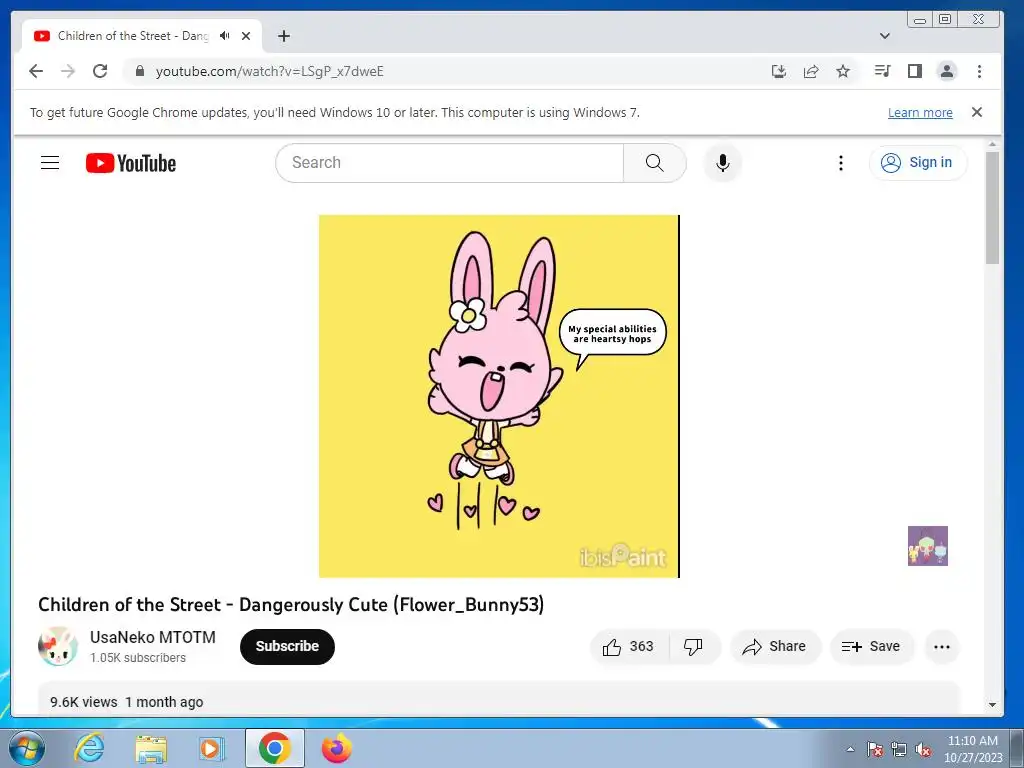The width and height of the screenshot is (1024, 768).
Task: Open Chrome's three-dot menu
Action: (x=979, y=71)
